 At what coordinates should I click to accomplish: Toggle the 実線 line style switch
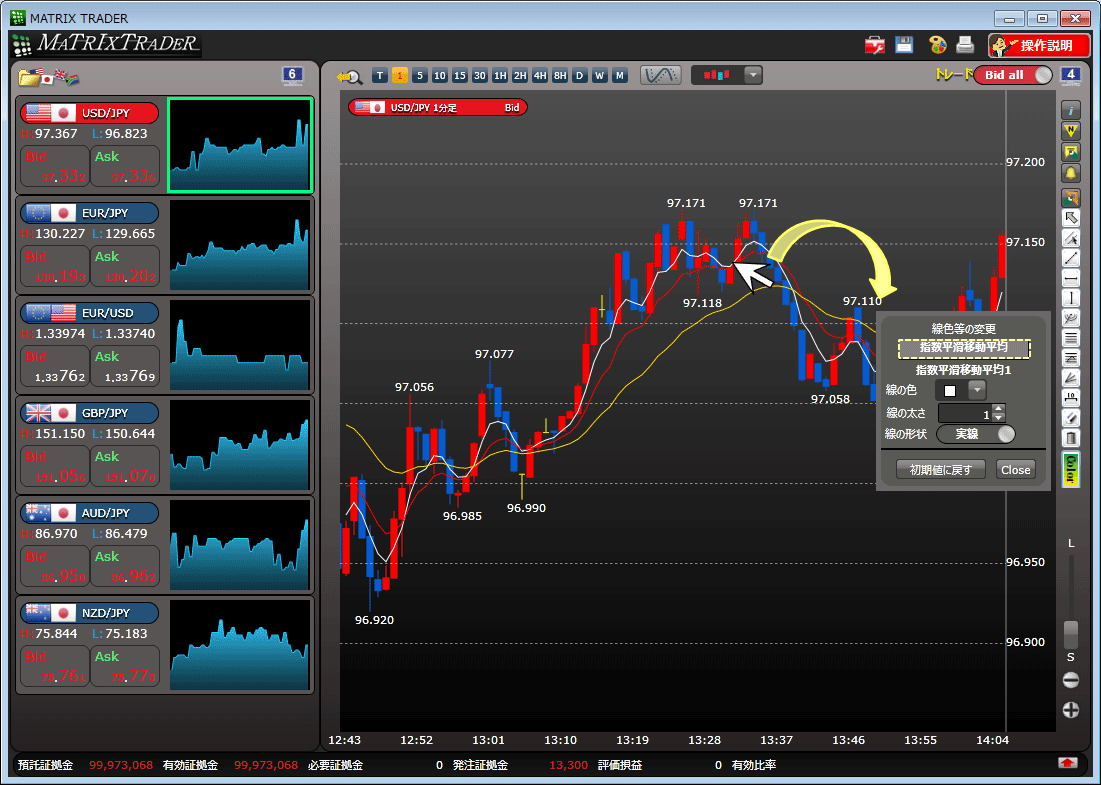click(976, 434)
